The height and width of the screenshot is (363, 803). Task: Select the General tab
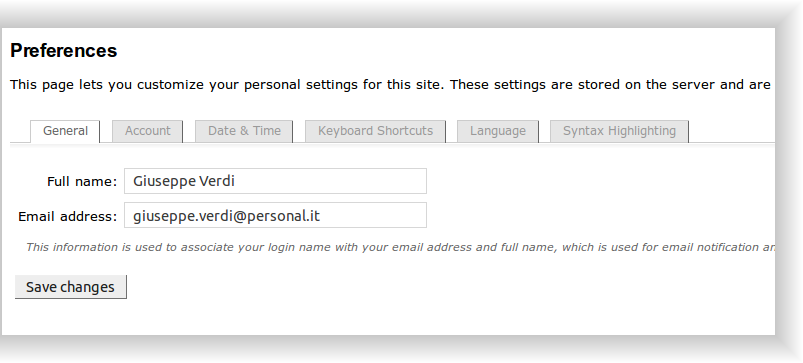click(65, 131)
